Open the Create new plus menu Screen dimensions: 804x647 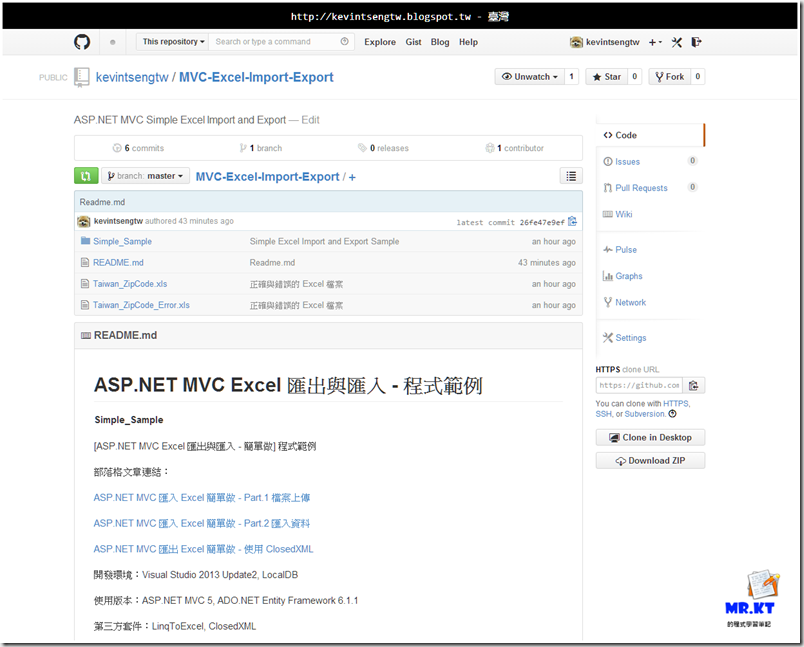tap(655, 42)
